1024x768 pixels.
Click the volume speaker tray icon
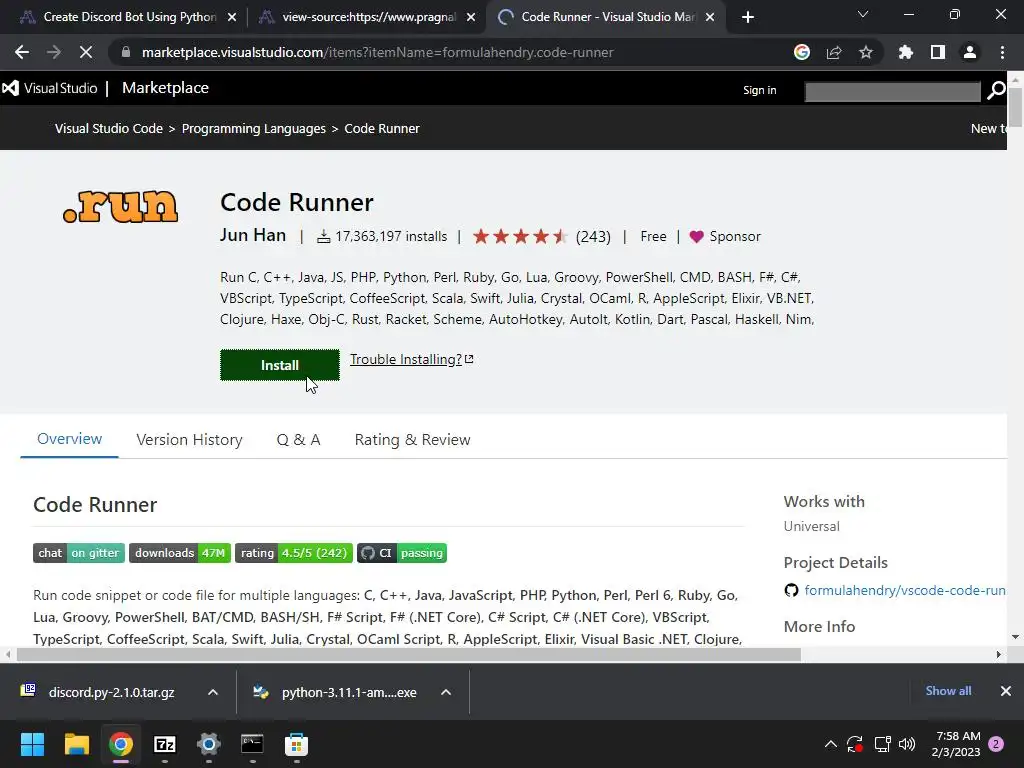coord(907,744)
